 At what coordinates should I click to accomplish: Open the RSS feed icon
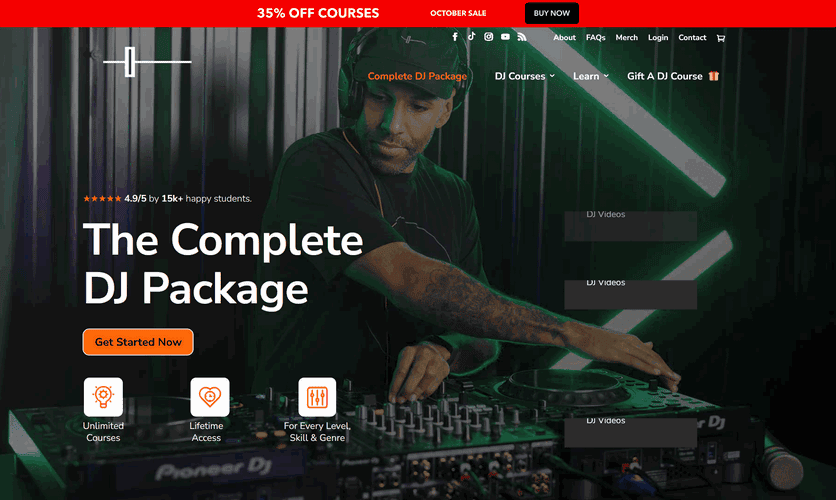click(522, 37)
